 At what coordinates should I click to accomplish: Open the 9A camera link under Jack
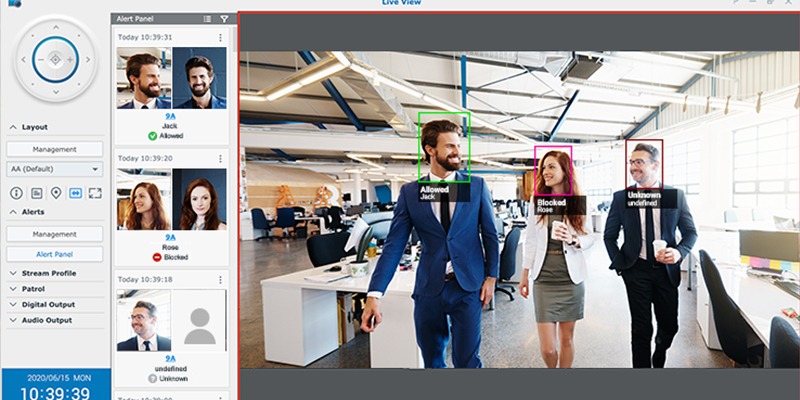(170, 116)
